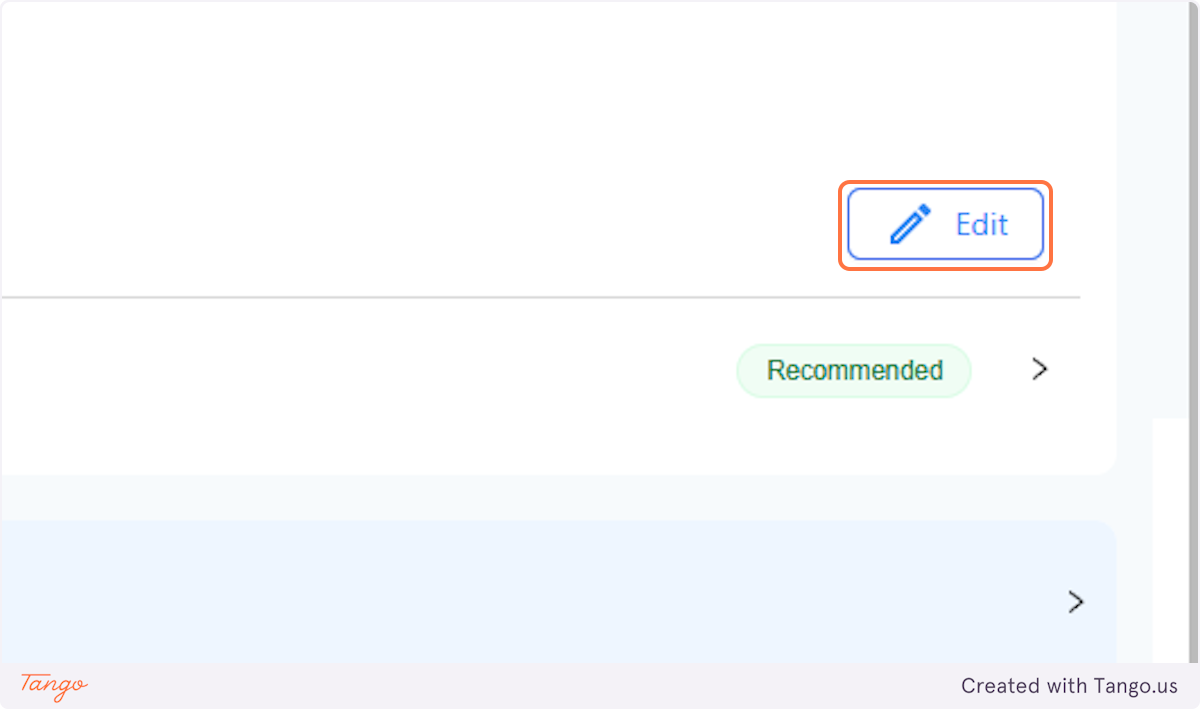The image size is (1200, 709).
Task: Open the chevron next to Recommended
Action: (x=1040, y=369)
